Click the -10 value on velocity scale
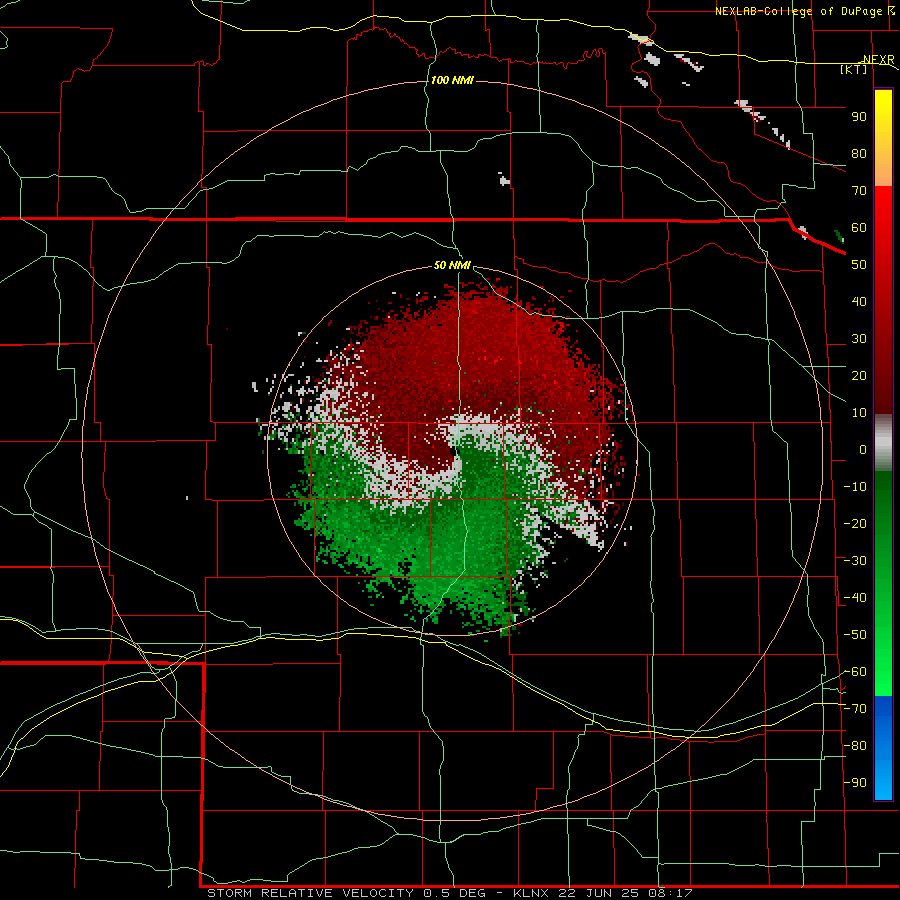Screen dimensions: 900x900 click(x=855, y=487)
